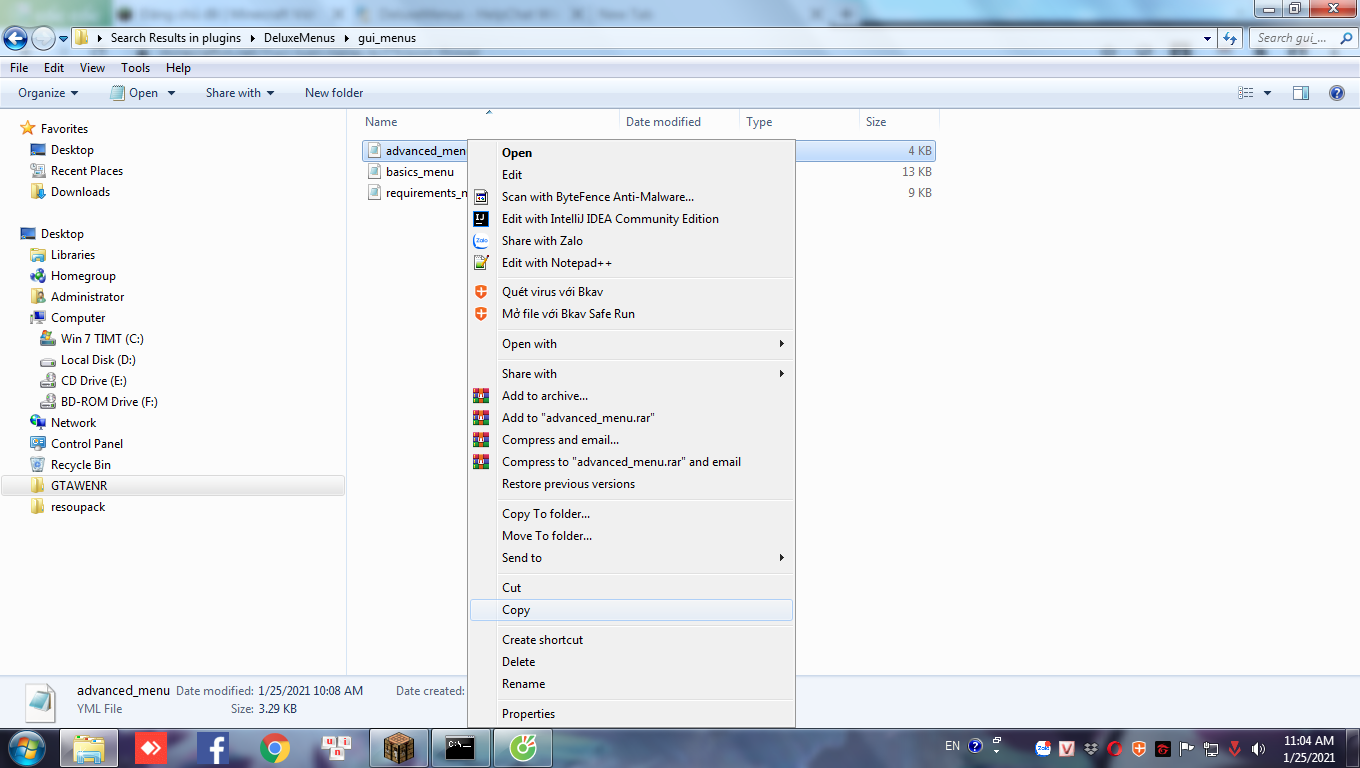Select Add to archive... WinRAR entry
This screenshot has width=1360, height=768.
631,396
